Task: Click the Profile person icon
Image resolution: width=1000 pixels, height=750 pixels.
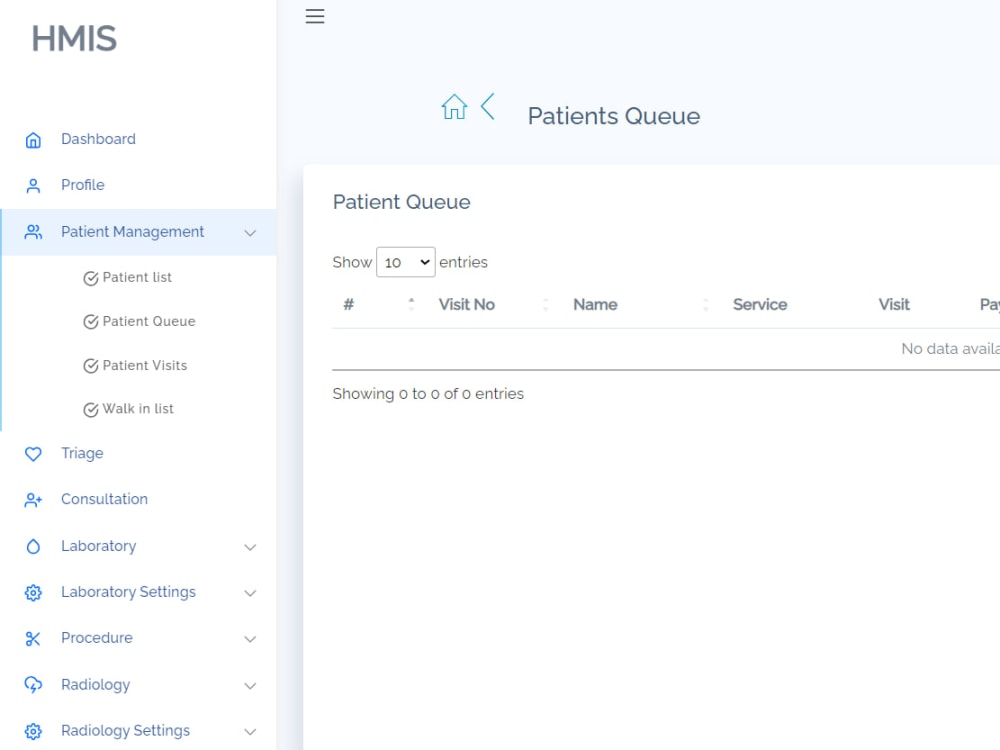Action: tap(33, 186)
